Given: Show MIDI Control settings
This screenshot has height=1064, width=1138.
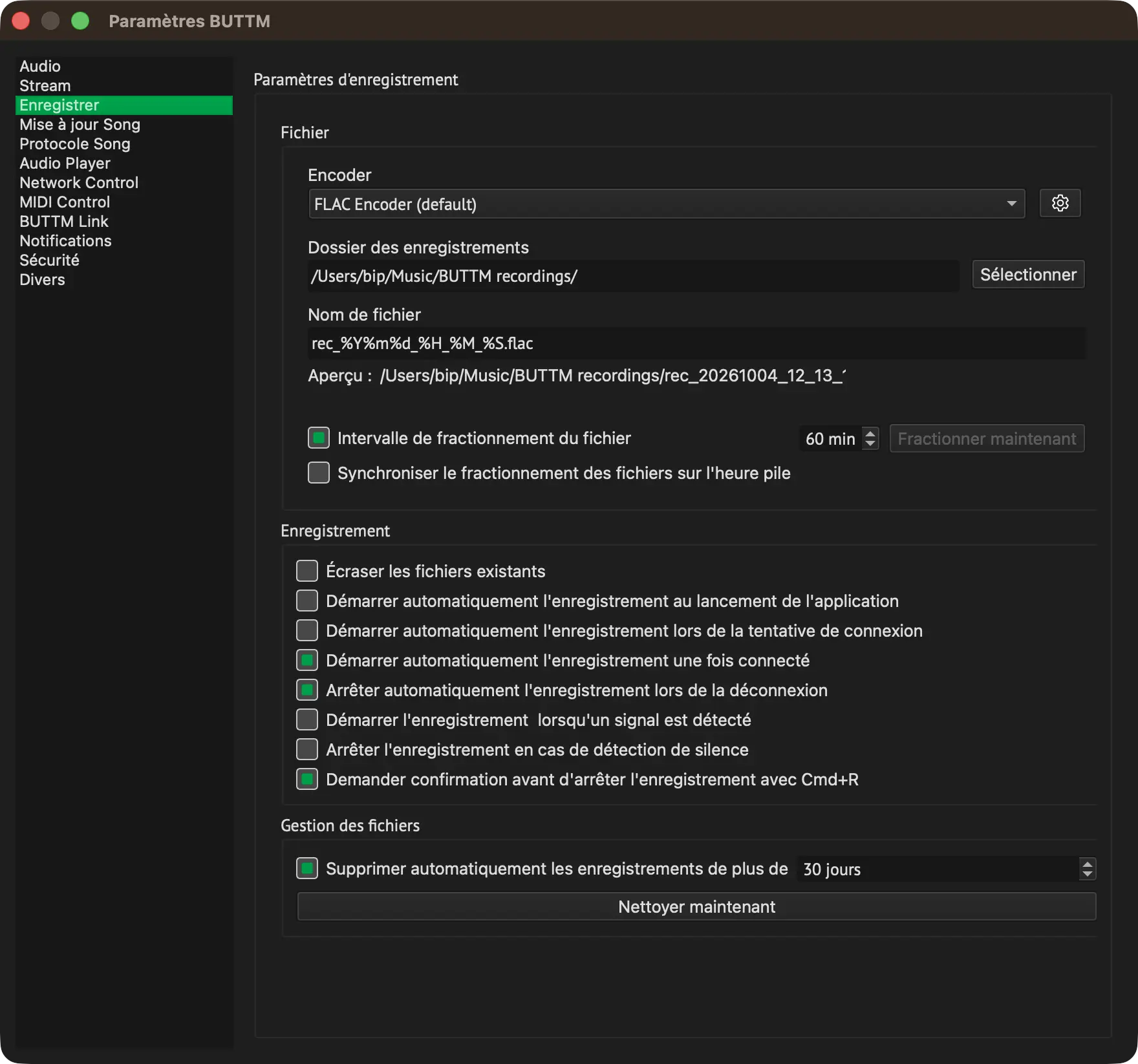Looking at the screenshot, I should pos(123,202).
